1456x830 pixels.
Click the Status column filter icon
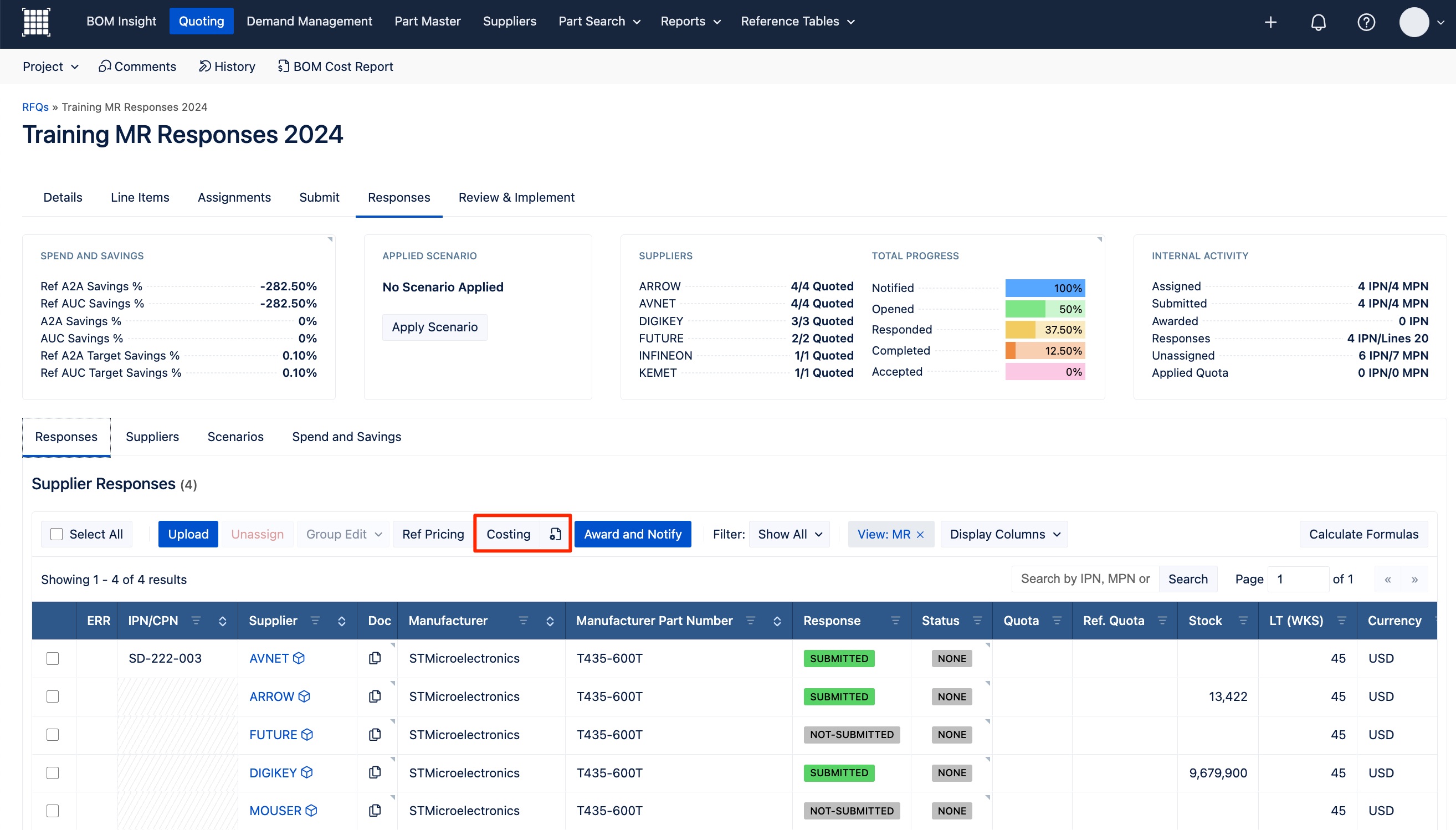[977, 620]
